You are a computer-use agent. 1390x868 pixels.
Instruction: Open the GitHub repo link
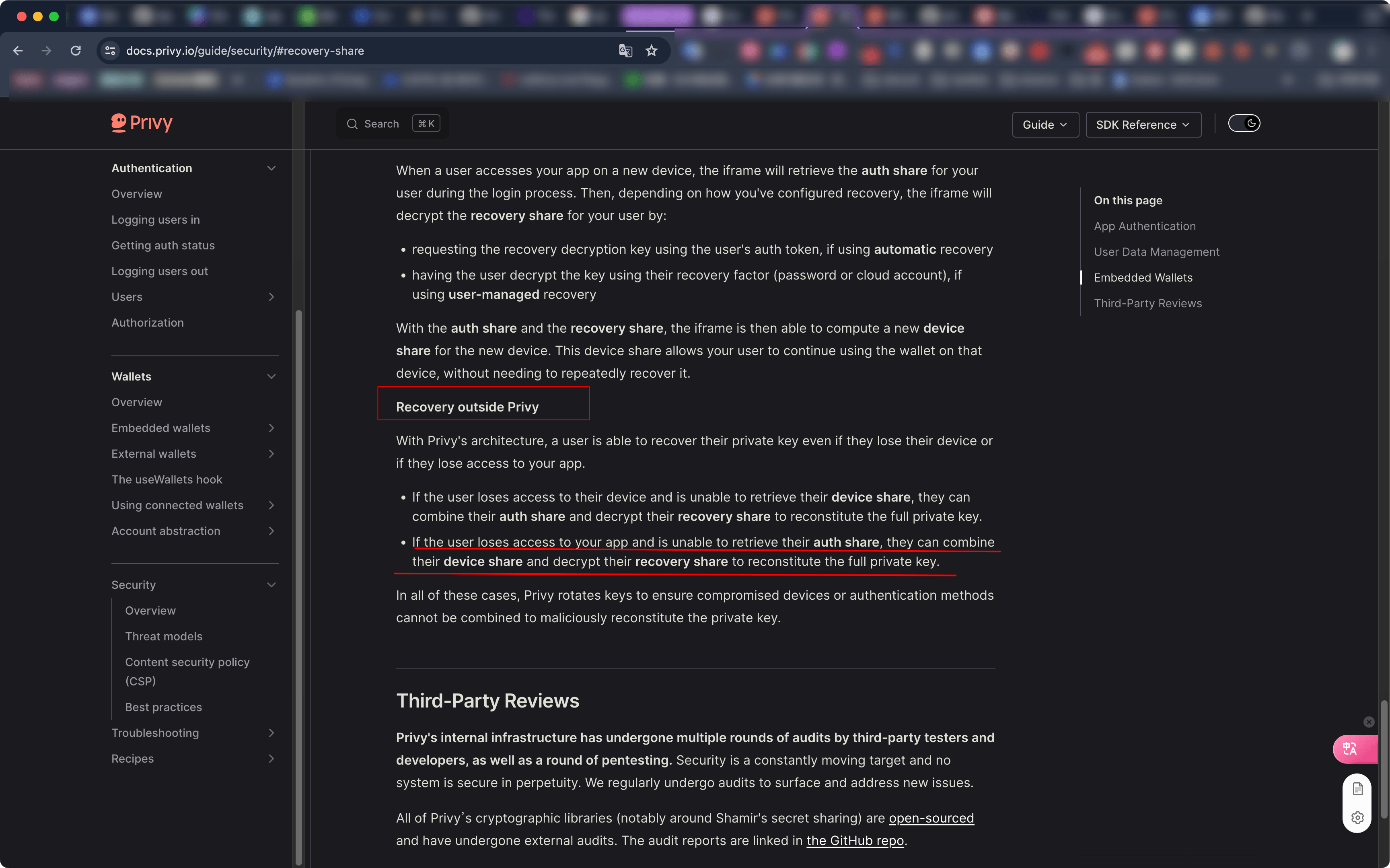pos(855,840)
